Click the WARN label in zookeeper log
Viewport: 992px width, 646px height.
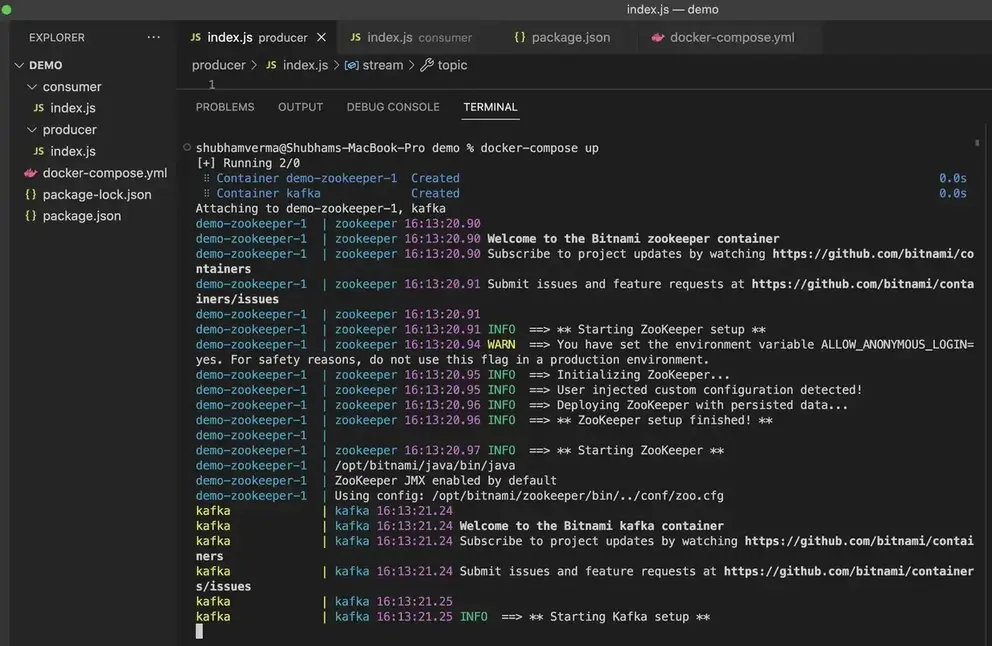tap(501, 345)
